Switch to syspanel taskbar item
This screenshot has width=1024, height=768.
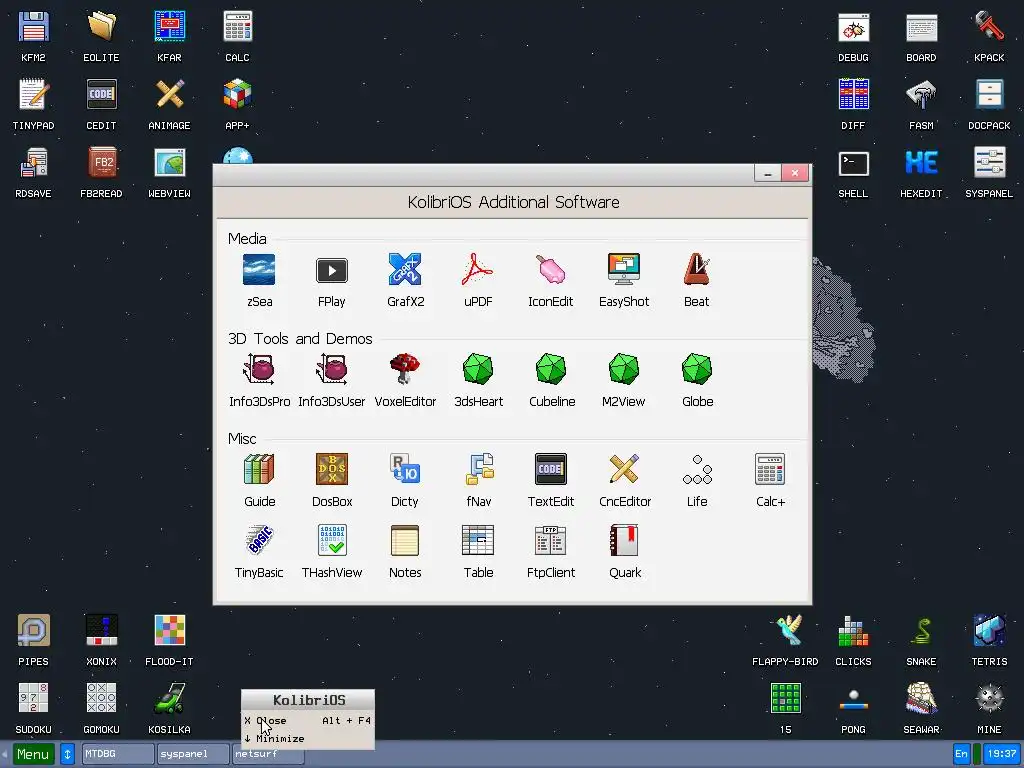pos(193,754)
